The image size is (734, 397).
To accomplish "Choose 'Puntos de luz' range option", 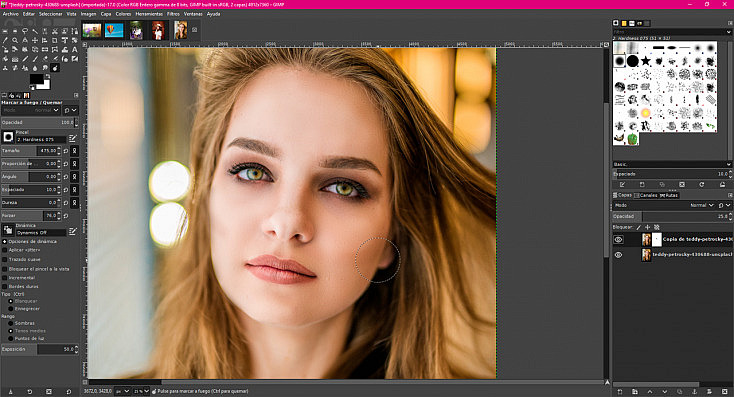I will click(11, 338).
